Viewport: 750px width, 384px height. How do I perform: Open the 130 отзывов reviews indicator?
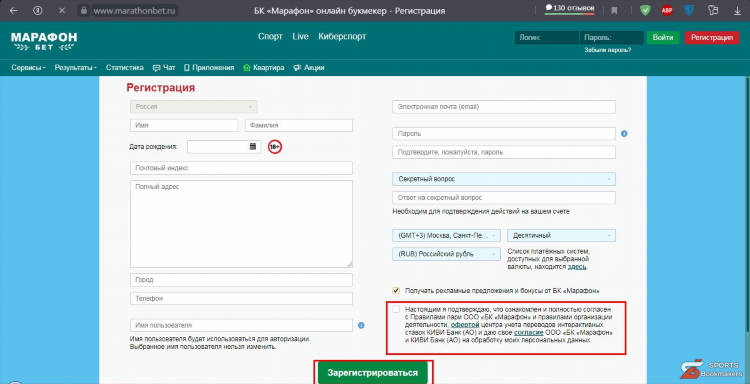tap(570, 9)
